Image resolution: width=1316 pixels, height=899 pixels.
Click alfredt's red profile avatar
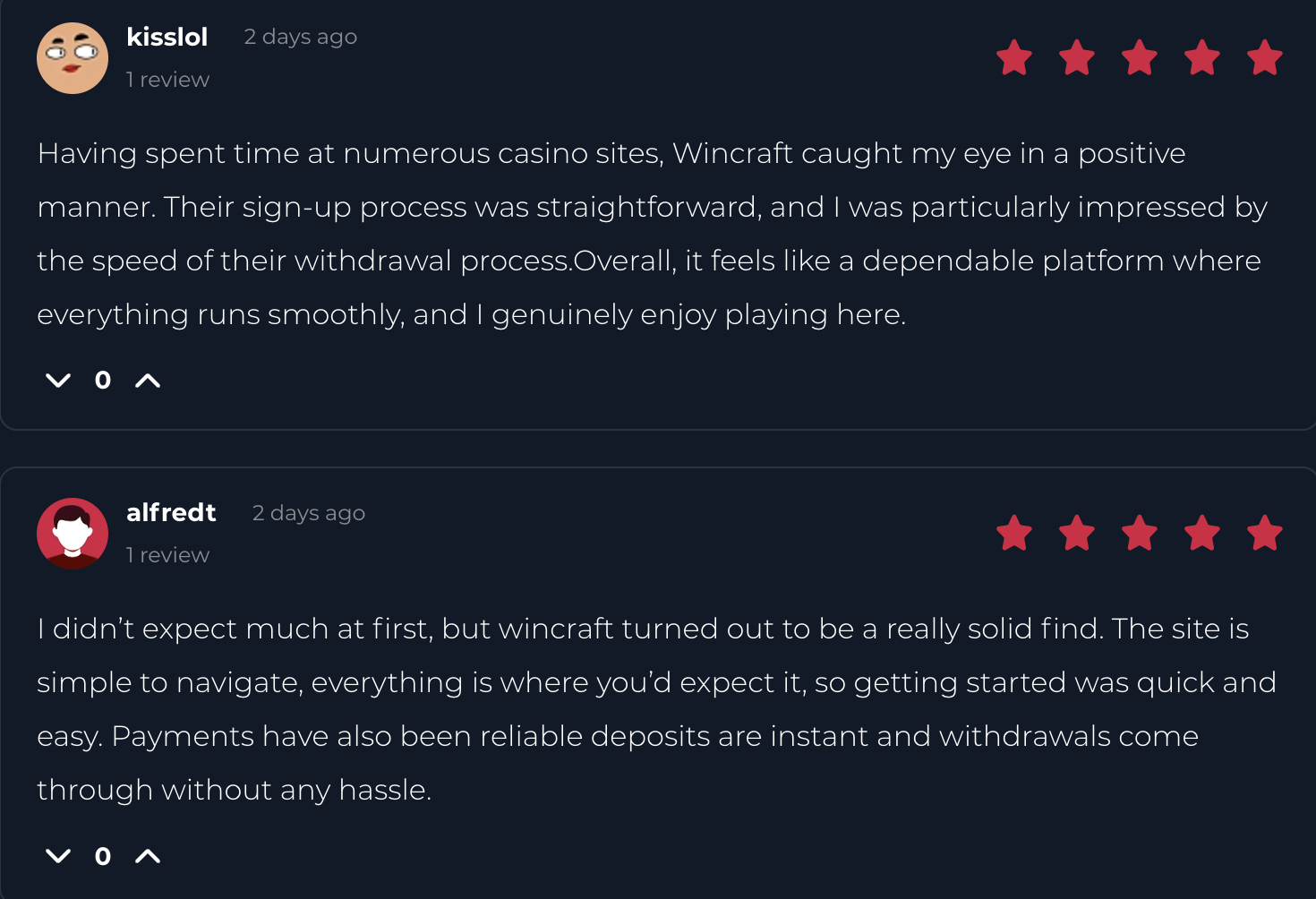(x=73, y=534)
